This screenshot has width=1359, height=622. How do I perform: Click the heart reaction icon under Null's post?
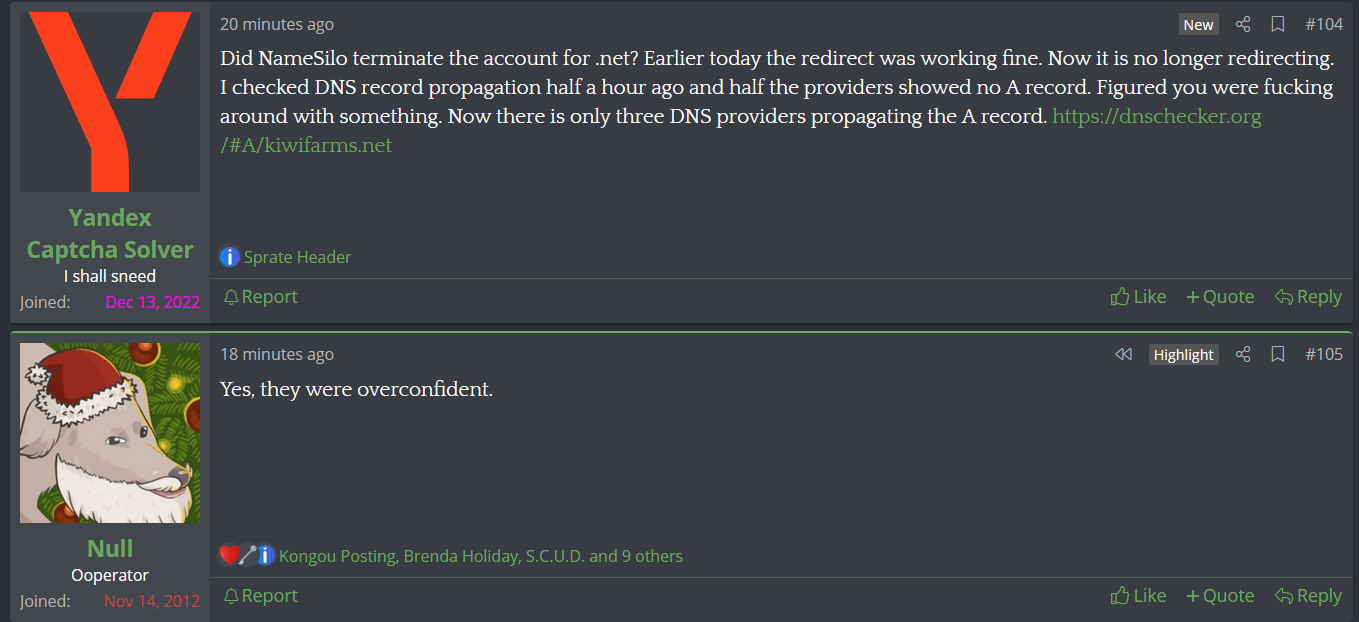pyautogui.click(x=229, y=555)
